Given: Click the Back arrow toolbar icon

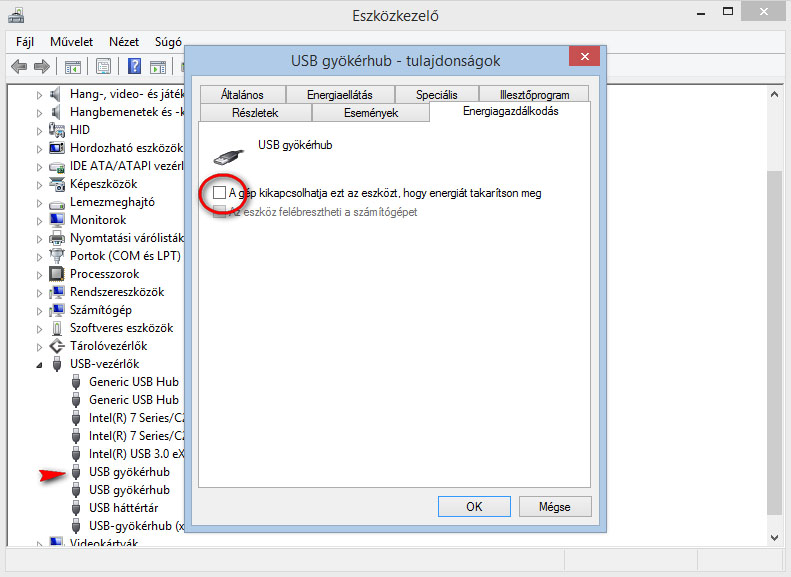Looking at the screenshot, I should pos(18,67).
